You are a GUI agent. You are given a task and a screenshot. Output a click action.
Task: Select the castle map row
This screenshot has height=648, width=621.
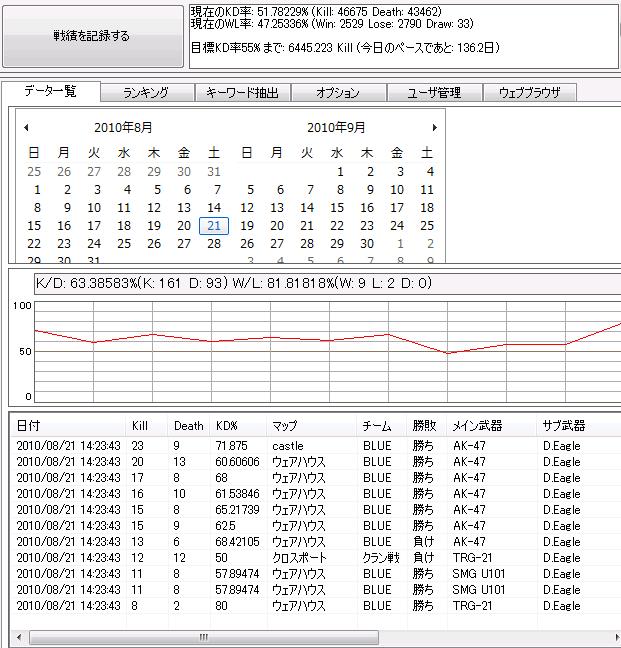point(314,446)
